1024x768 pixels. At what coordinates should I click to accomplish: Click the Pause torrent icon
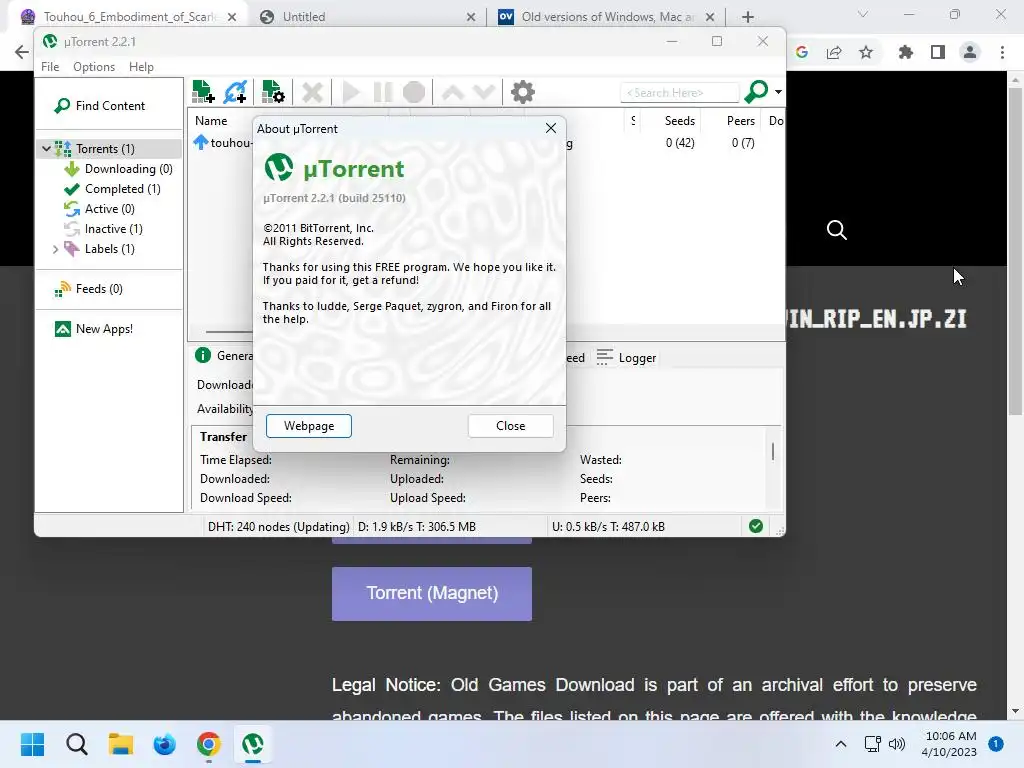coord(383,92)
